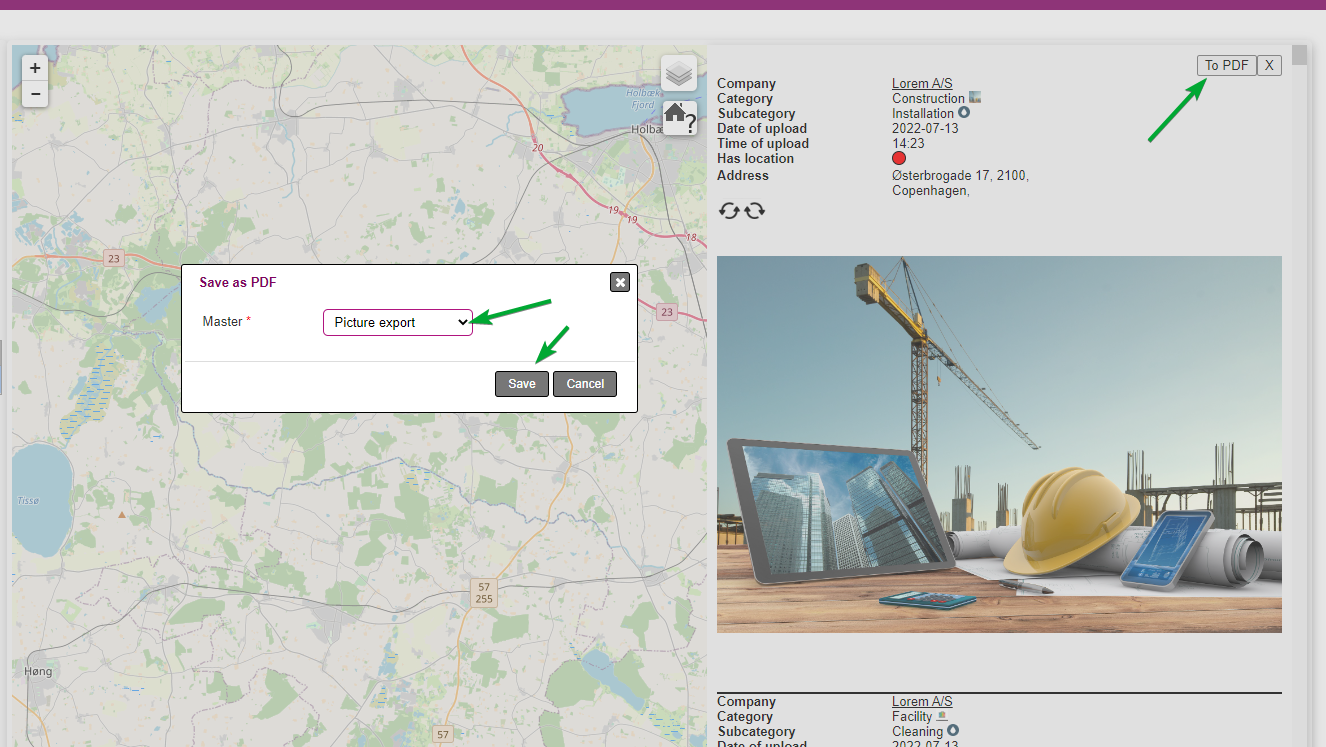Cancel the Save as PDF dialog
Viewport: 1326px width, 747px height.
pos(585,384)
